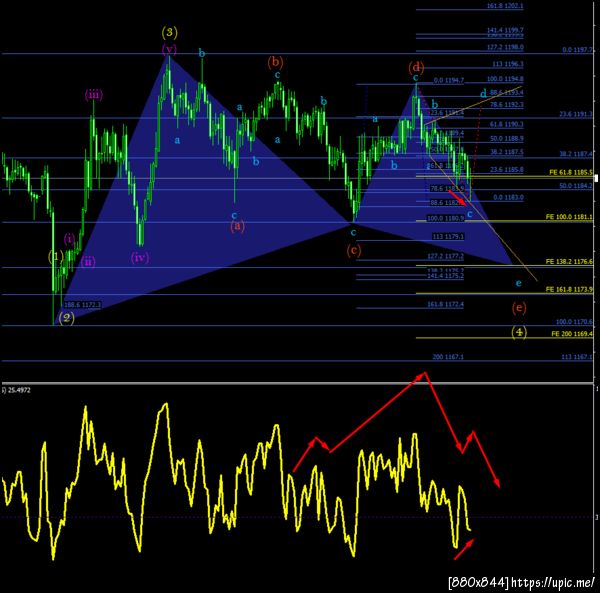Select the 127.2 1177.2 Fibonacci label
600x593 pixels.
[x=445, y=256]
